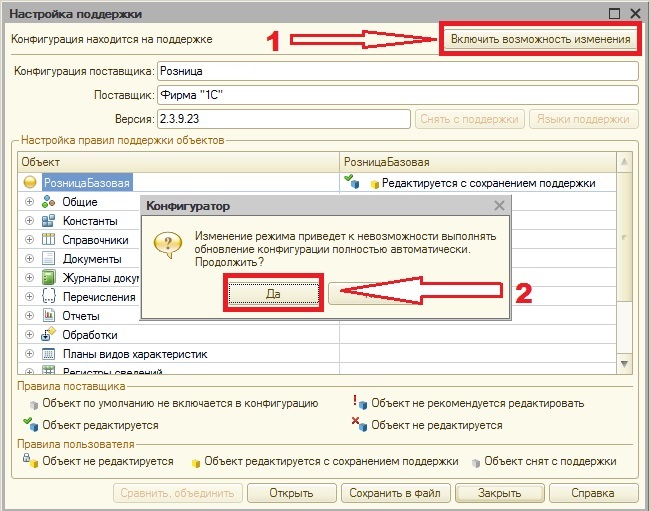This screenshot has width=651, height=511.
Task: Click the Обработки icon
Action: click(49, 334)
